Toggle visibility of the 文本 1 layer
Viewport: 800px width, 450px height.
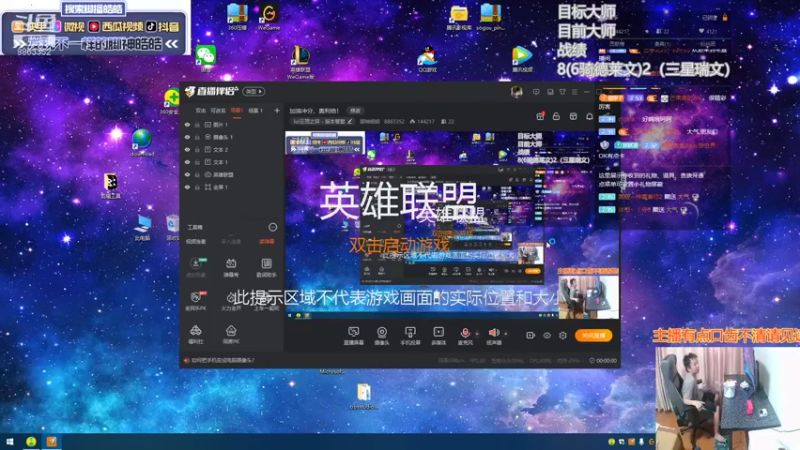(x=187, y=162)
